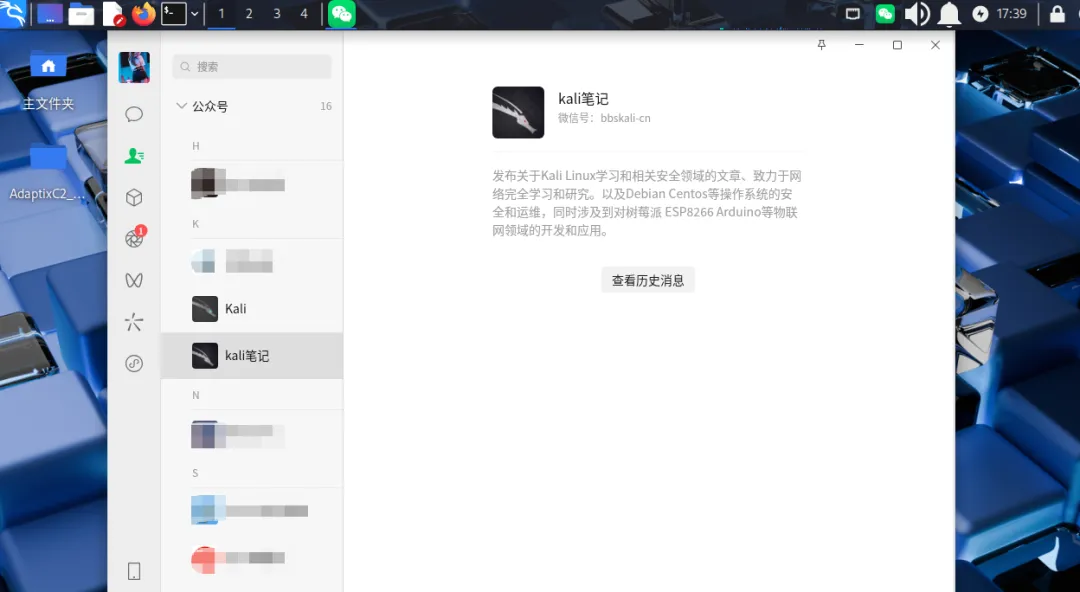Image resolution: width=1080 pixels, height=592 pixels.
Task: Switch to workspace 1
Action: pyautogui.click(x=221, y=14)
